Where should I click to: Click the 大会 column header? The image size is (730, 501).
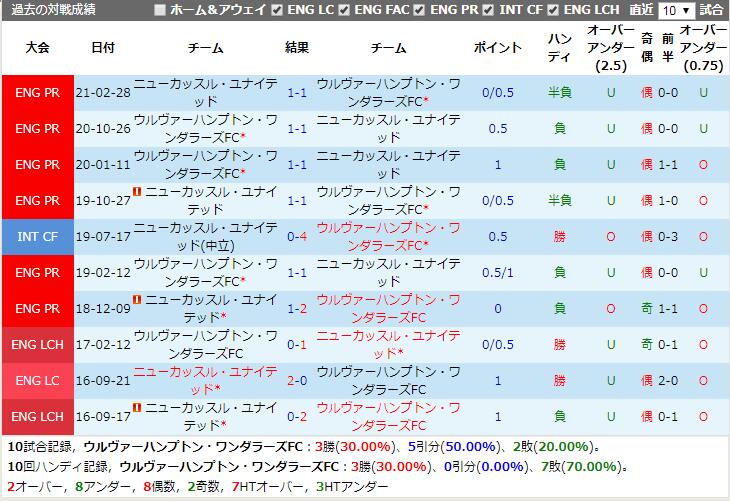(38, 47)
